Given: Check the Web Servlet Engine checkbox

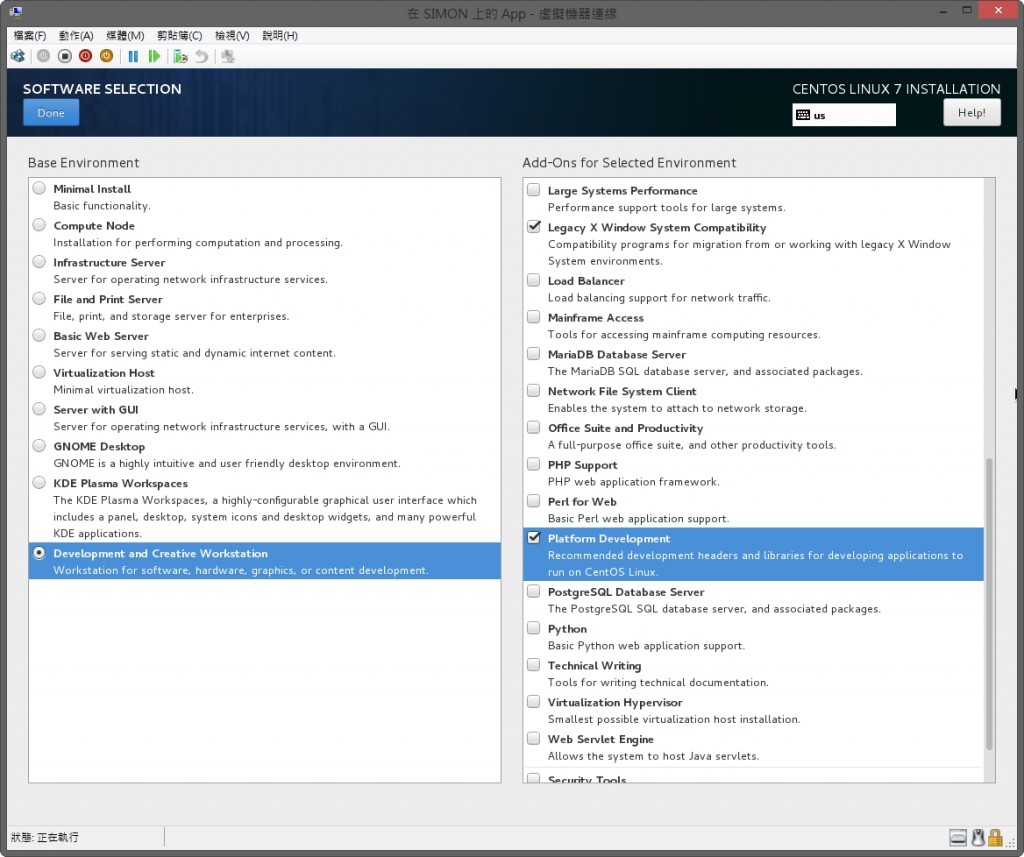Looking at the screenshot, I should pyautogui.click(x=534, y=738).
